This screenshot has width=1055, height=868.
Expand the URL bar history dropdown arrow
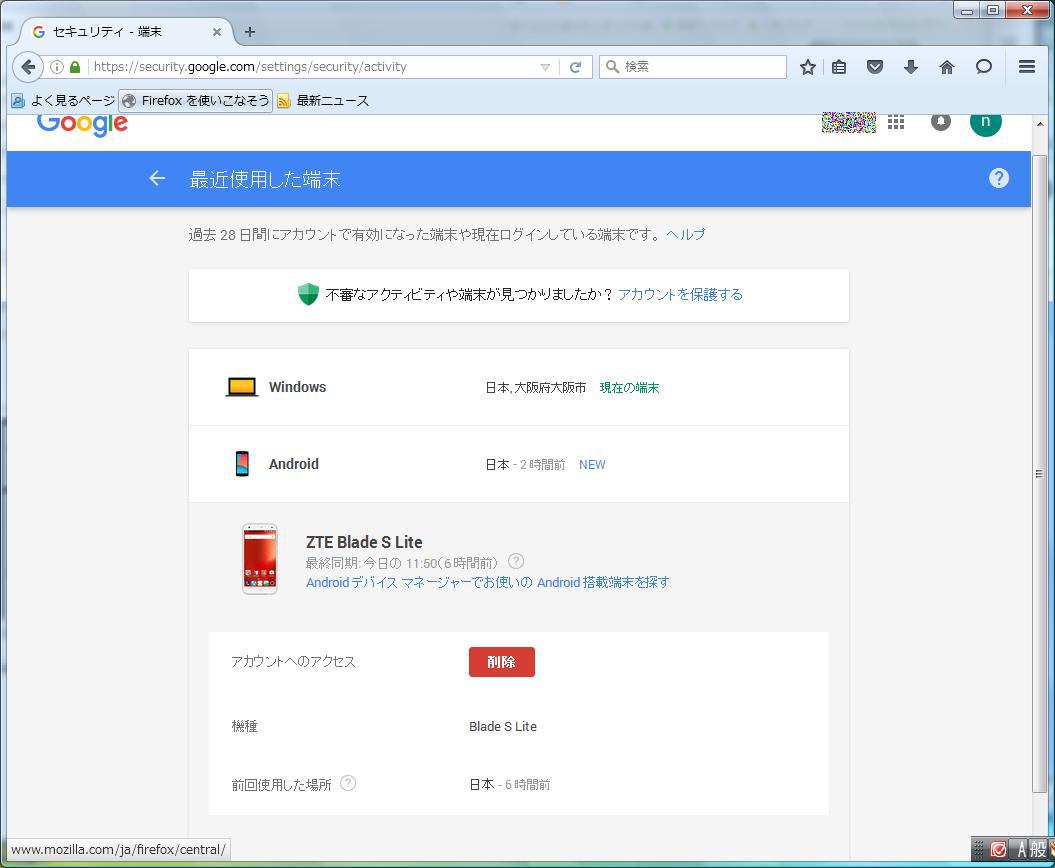tap(545, 67)
